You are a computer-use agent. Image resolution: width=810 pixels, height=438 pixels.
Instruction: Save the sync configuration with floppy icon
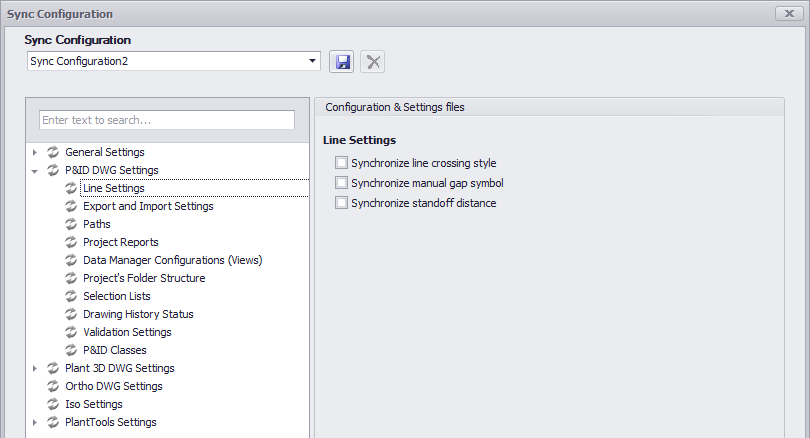(x=341, y=62)
